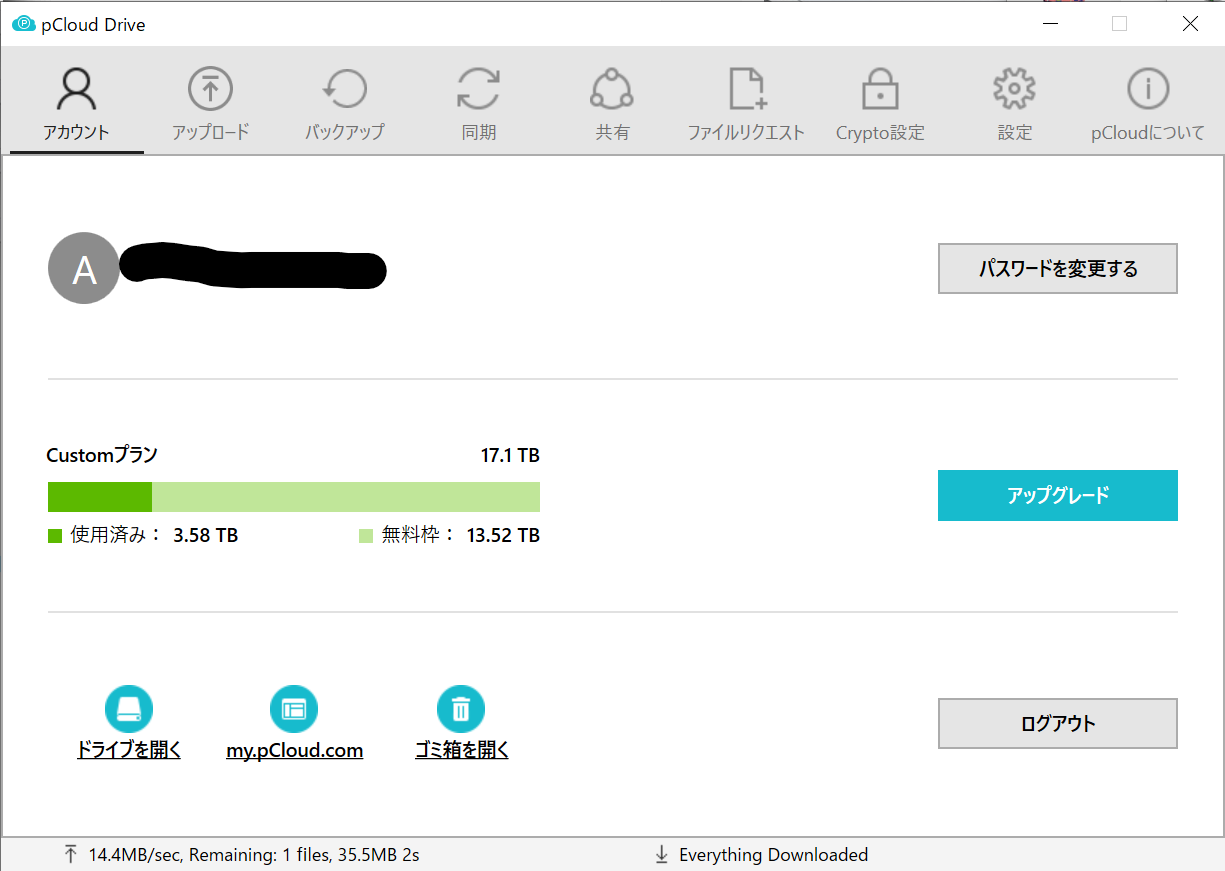Click the download arrow icon in status bar

pyautogui.click(x=661, y=854)
